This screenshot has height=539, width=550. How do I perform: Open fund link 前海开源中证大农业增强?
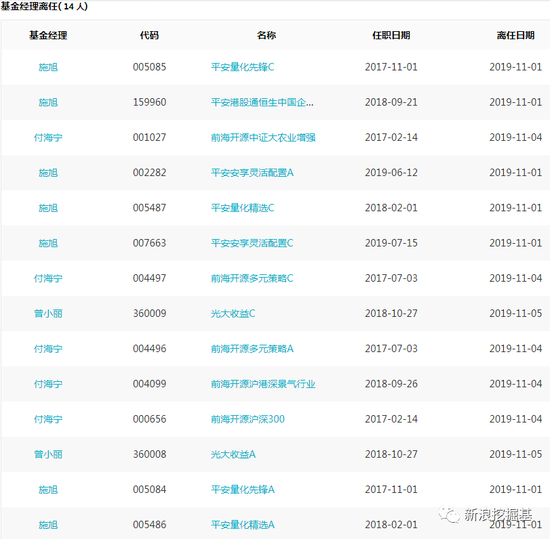coord(263,137)
